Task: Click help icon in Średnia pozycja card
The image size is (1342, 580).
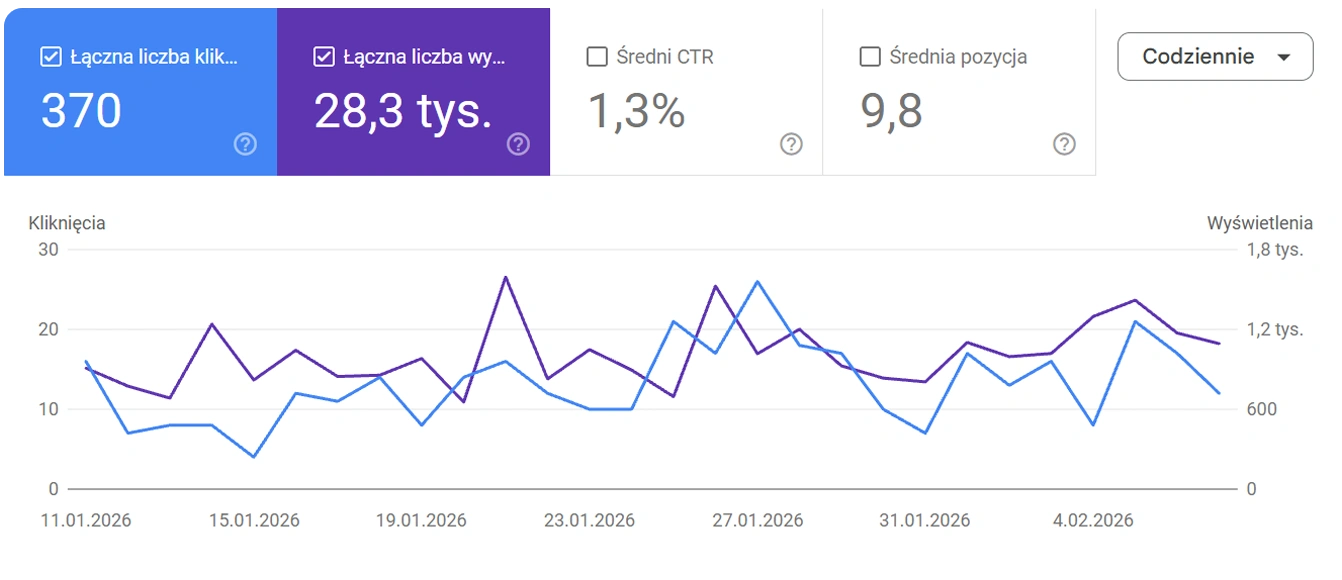Action: pos(1064,144)
